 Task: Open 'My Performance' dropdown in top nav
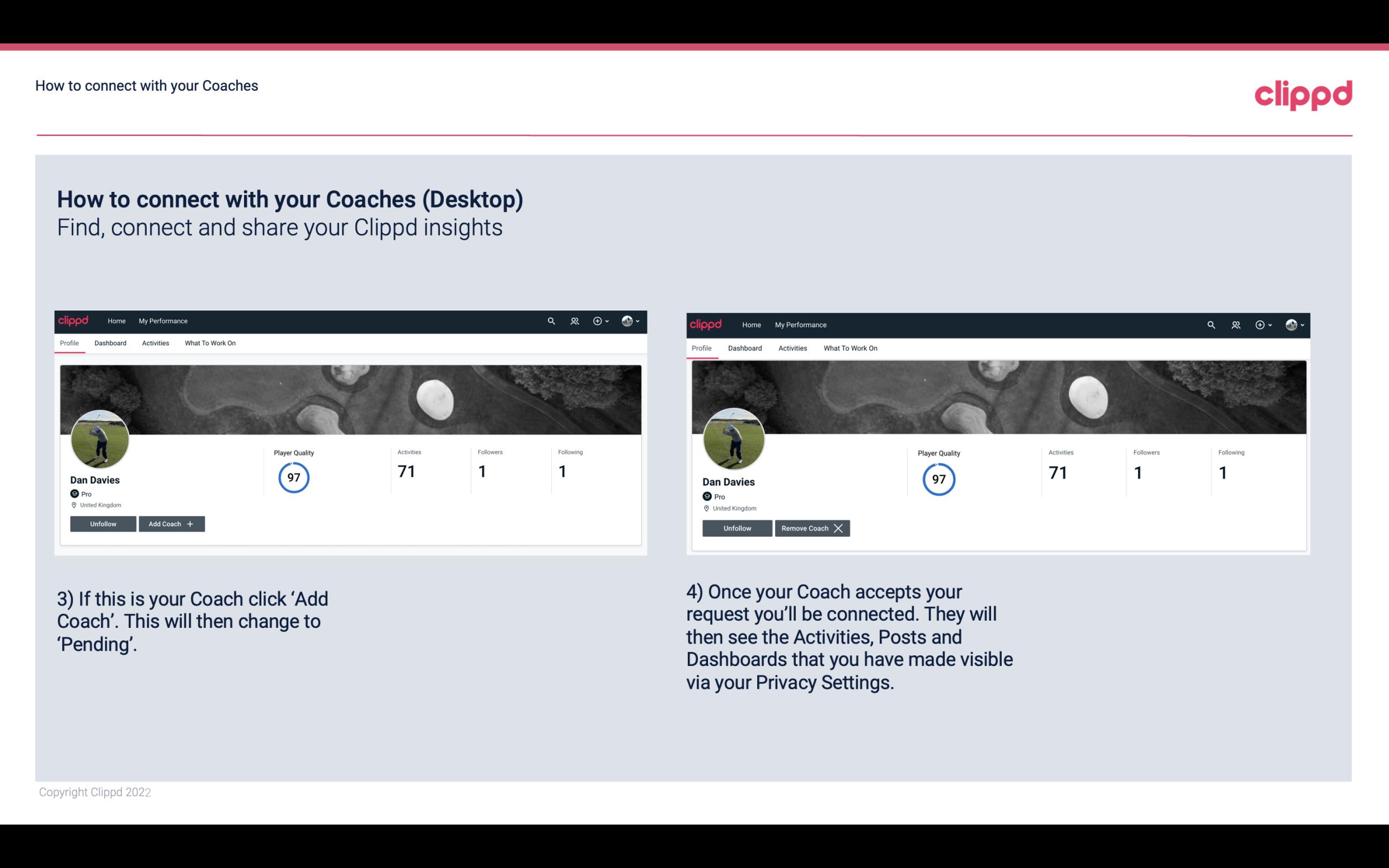tap(163, 320)
